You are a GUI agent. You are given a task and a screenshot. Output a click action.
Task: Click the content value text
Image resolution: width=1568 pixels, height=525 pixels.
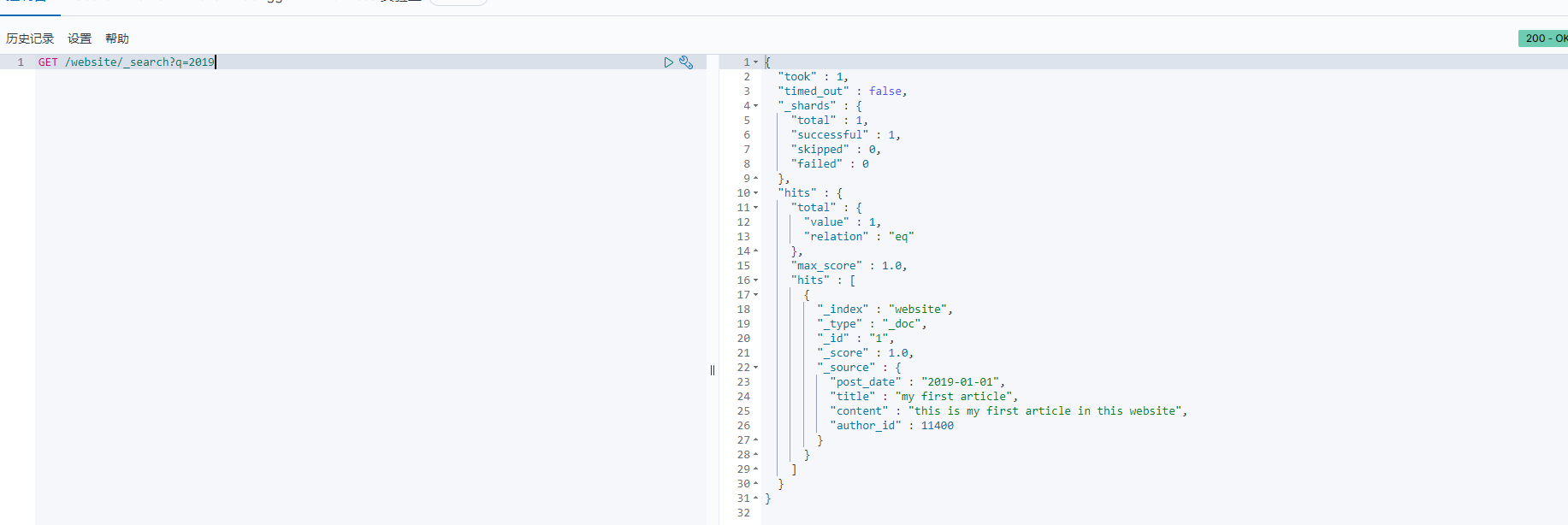coord(1045,411)
